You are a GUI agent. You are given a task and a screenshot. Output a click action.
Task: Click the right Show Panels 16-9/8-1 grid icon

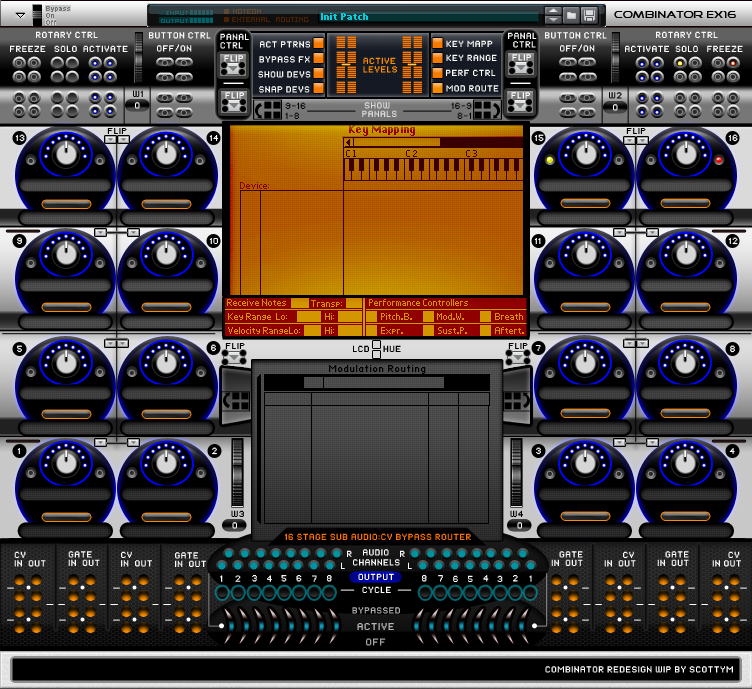[x=486, y=110]
